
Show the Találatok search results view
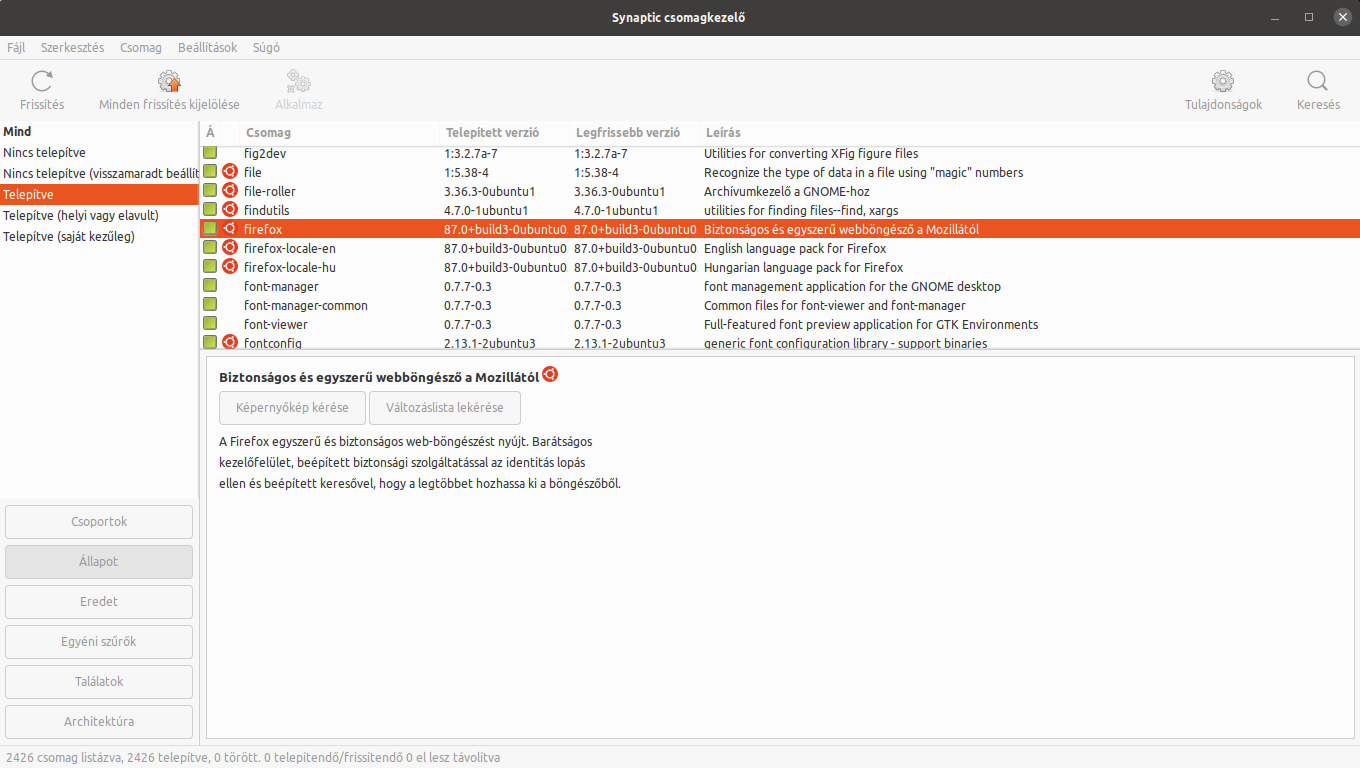click(x=99, y=682)
